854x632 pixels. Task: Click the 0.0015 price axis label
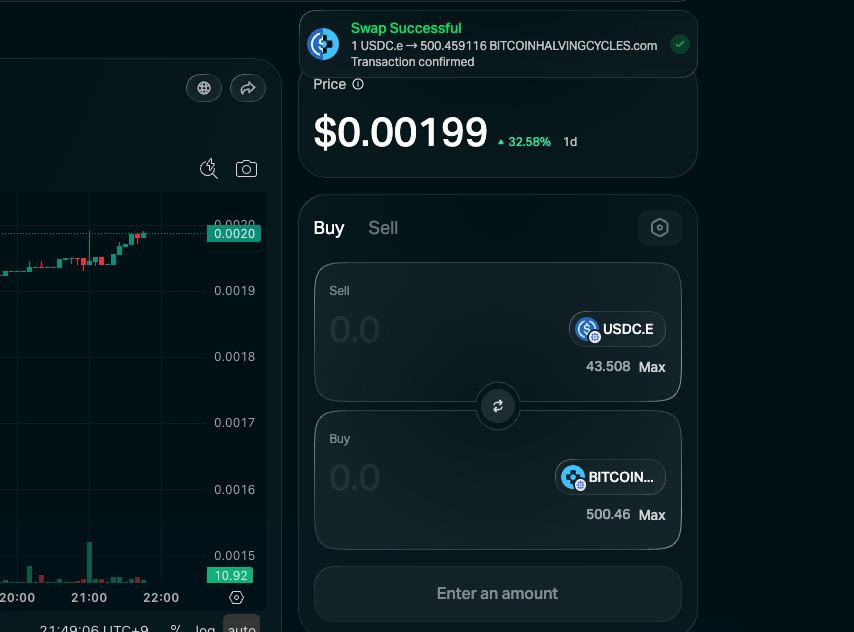coord(235,556)
